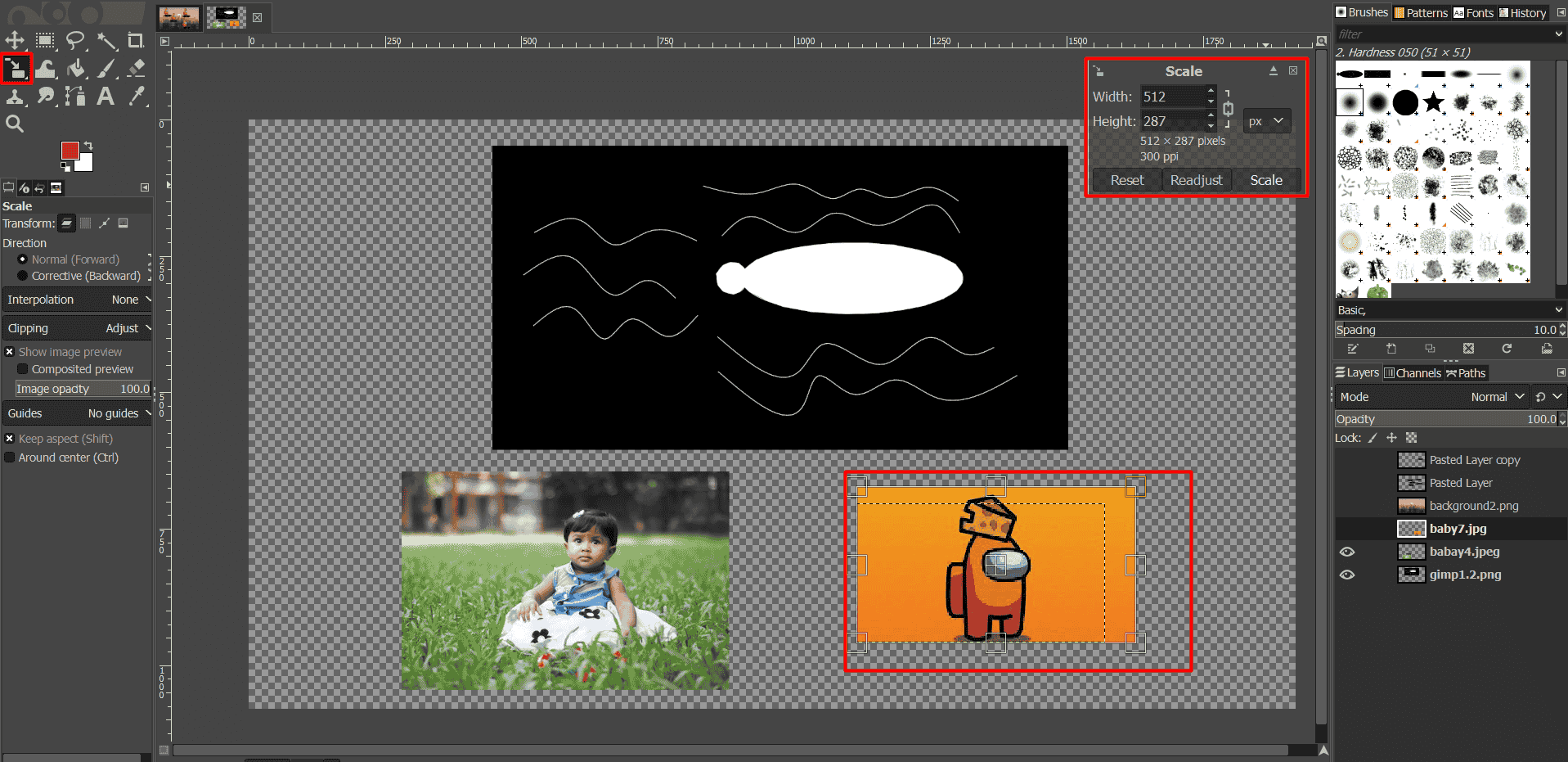Set transform target to Path
The width and height of the screenshot is (1568, 762).
coord(104,223)
